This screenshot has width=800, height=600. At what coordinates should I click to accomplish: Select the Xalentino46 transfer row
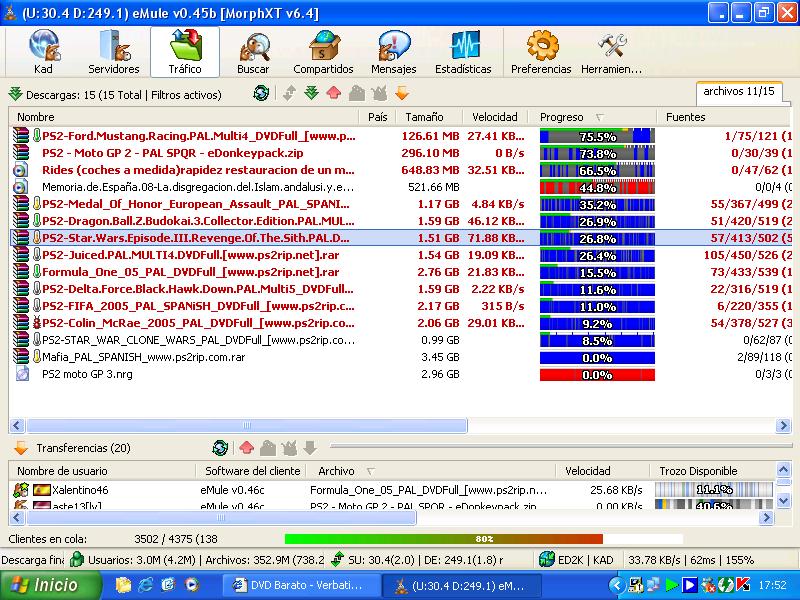click(392, 490)
